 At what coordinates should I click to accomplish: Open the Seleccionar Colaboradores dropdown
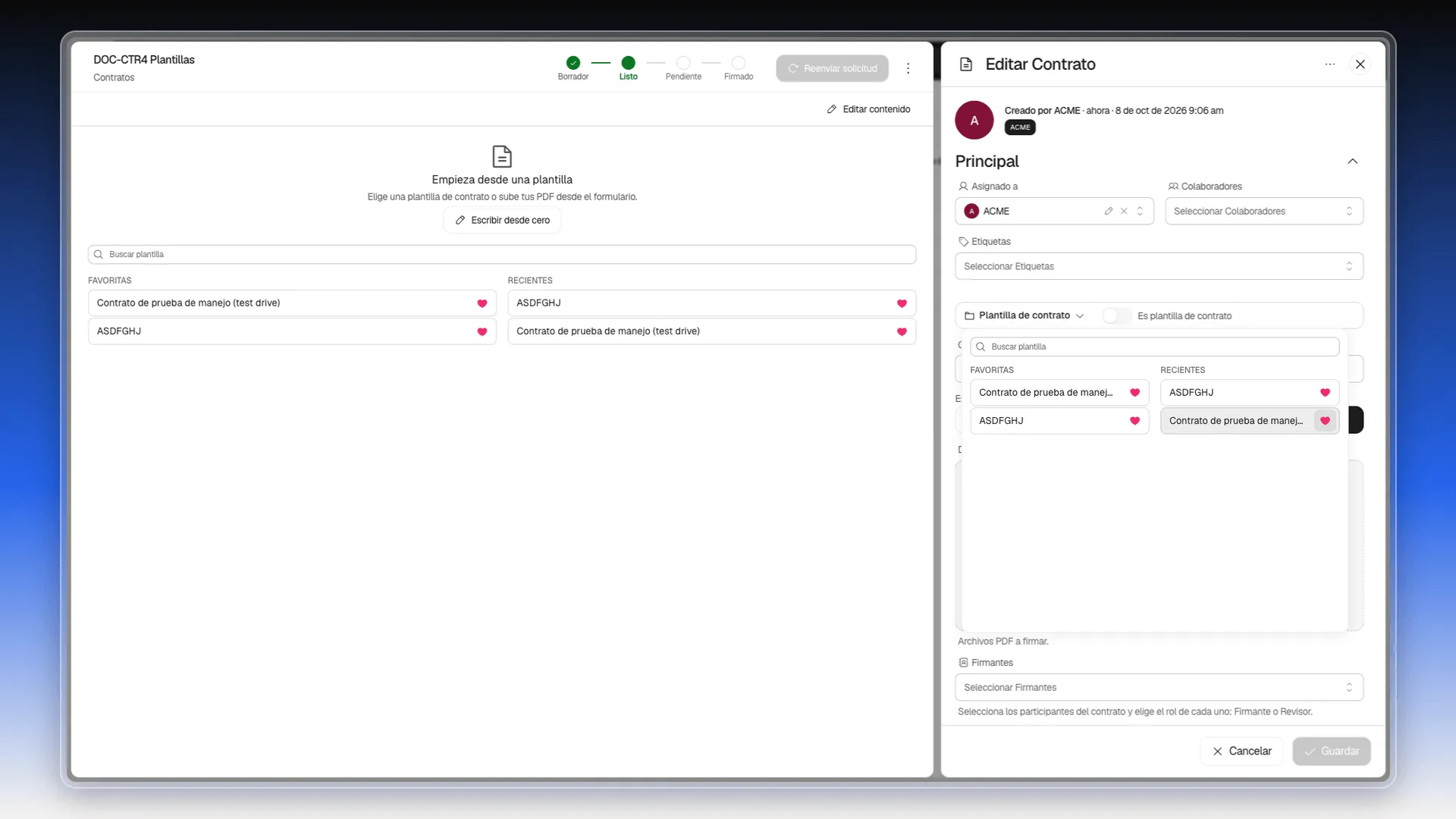(x=1264, y=211)
